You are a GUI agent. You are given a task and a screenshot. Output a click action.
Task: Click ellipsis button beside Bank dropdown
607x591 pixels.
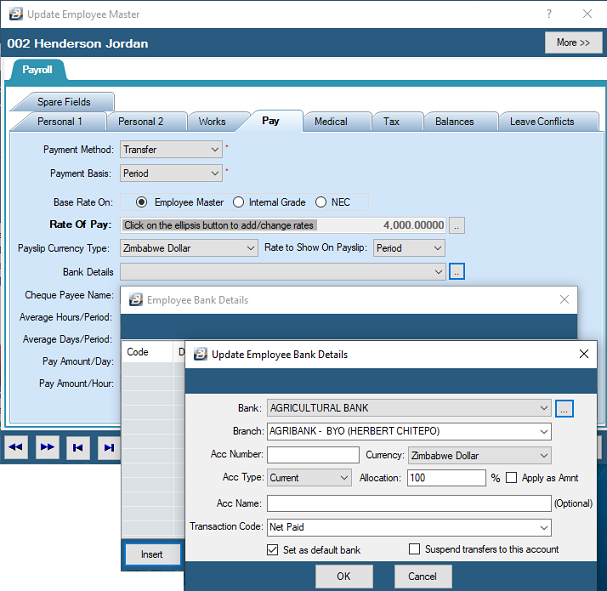pyautogui.click(x=564, y=409)
